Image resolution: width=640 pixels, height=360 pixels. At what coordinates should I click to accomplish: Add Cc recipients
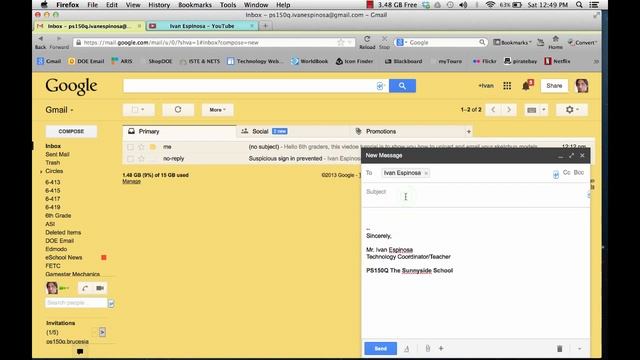(x=567, y=173)
